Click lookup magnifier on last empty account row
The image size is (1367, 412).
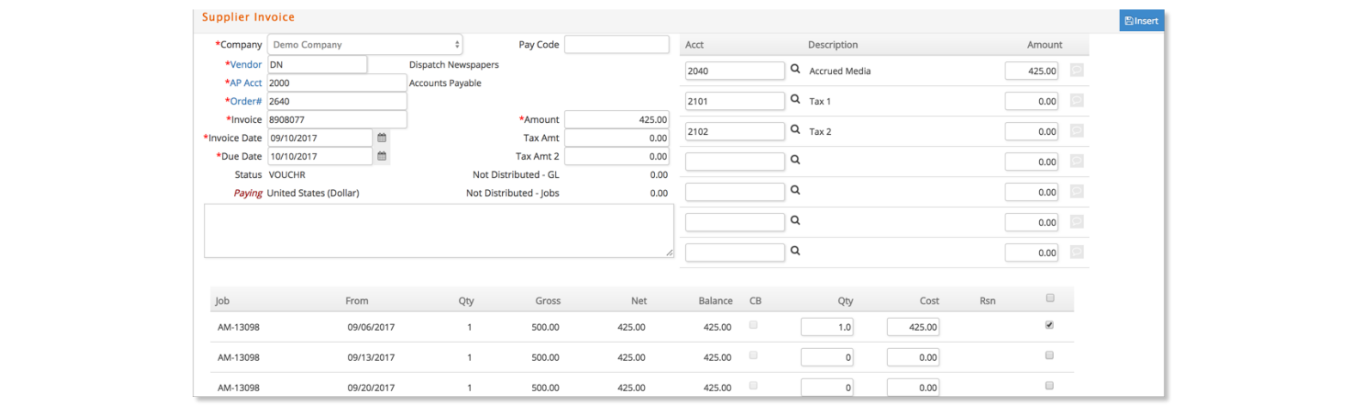pyautogui.click(x=795, y=251)
